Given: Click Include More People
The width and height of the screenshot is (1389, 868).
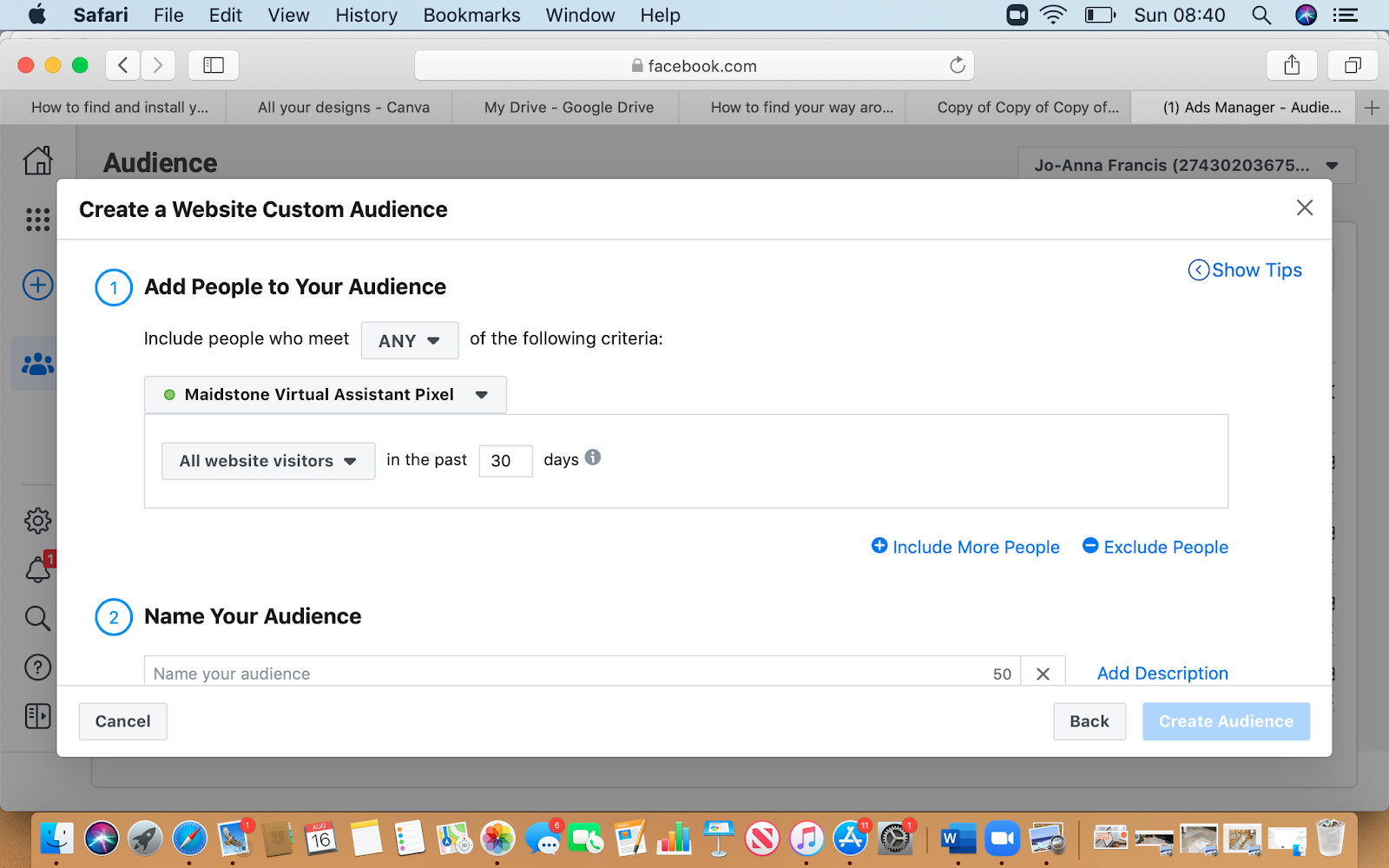Looking at the screenshot, I should point(965,547).
